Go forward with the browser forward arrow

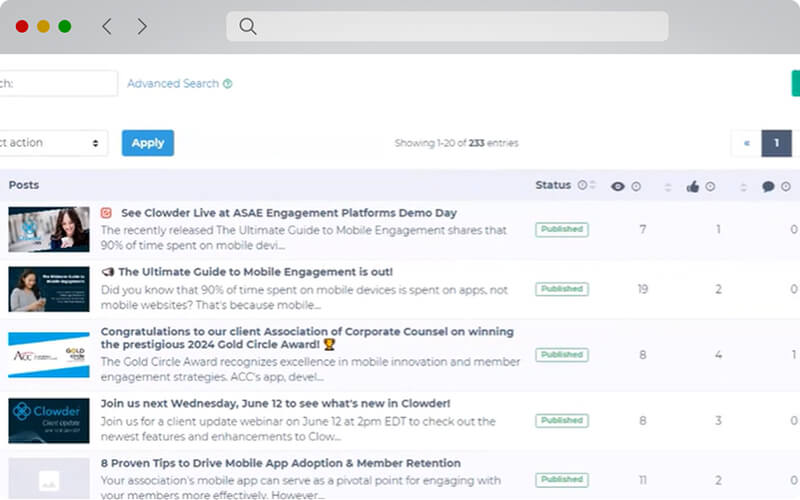(x=142, y=26)
